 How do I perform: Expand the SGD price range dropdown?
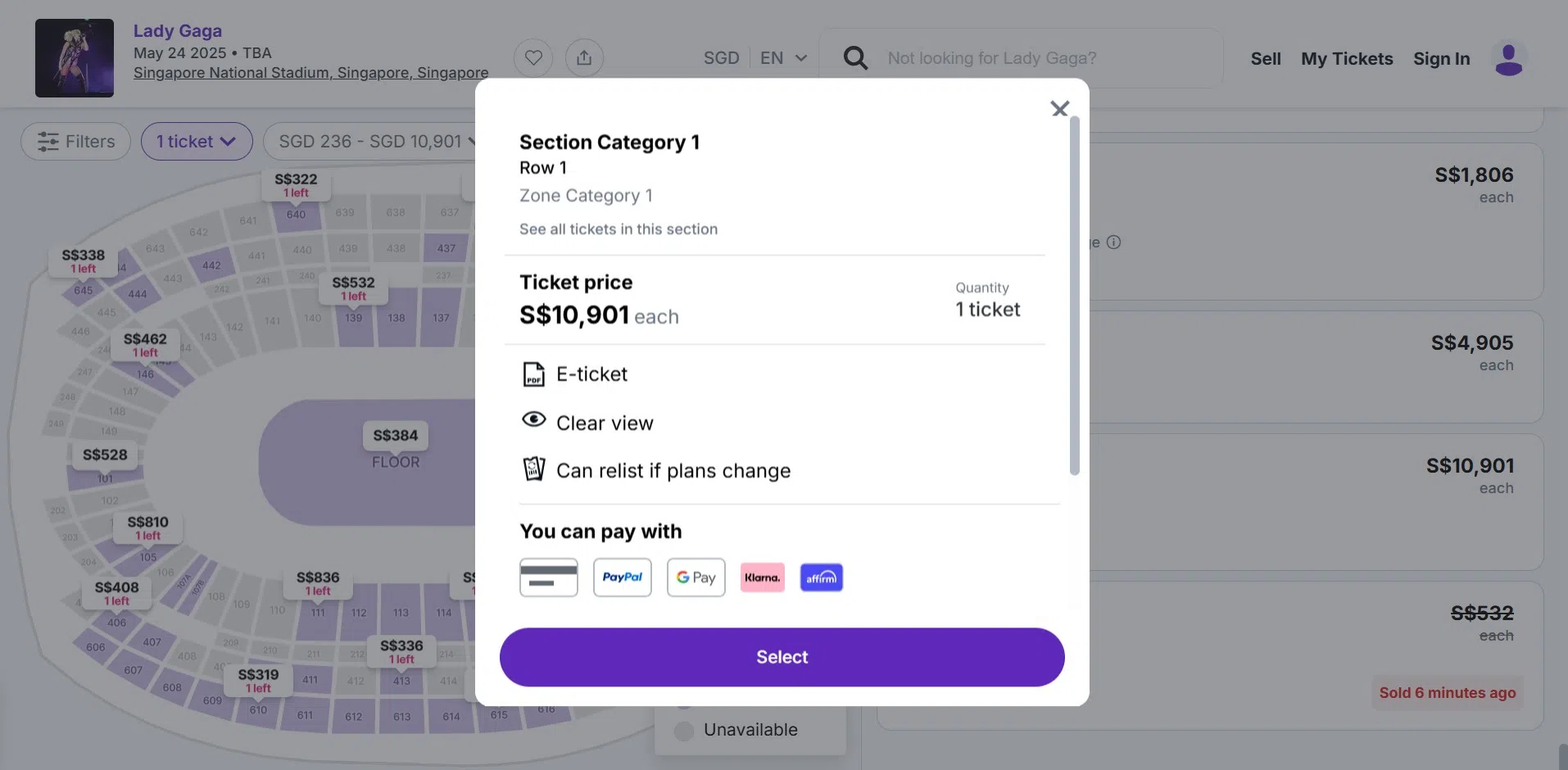click(x=373, y=142)
